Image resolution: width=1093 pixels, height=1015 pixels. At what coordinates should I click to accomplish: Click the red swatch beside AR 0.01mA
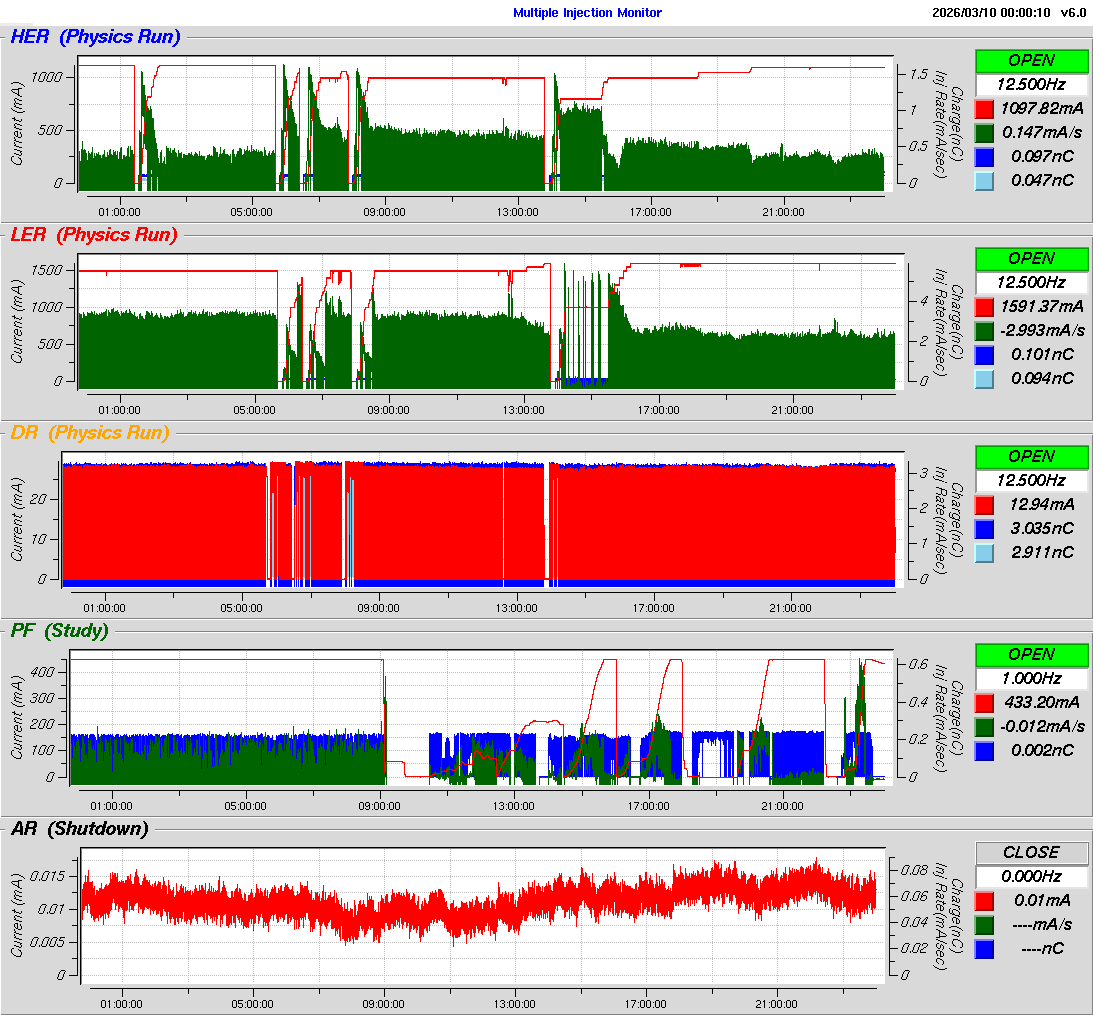[x=984, y=900]
